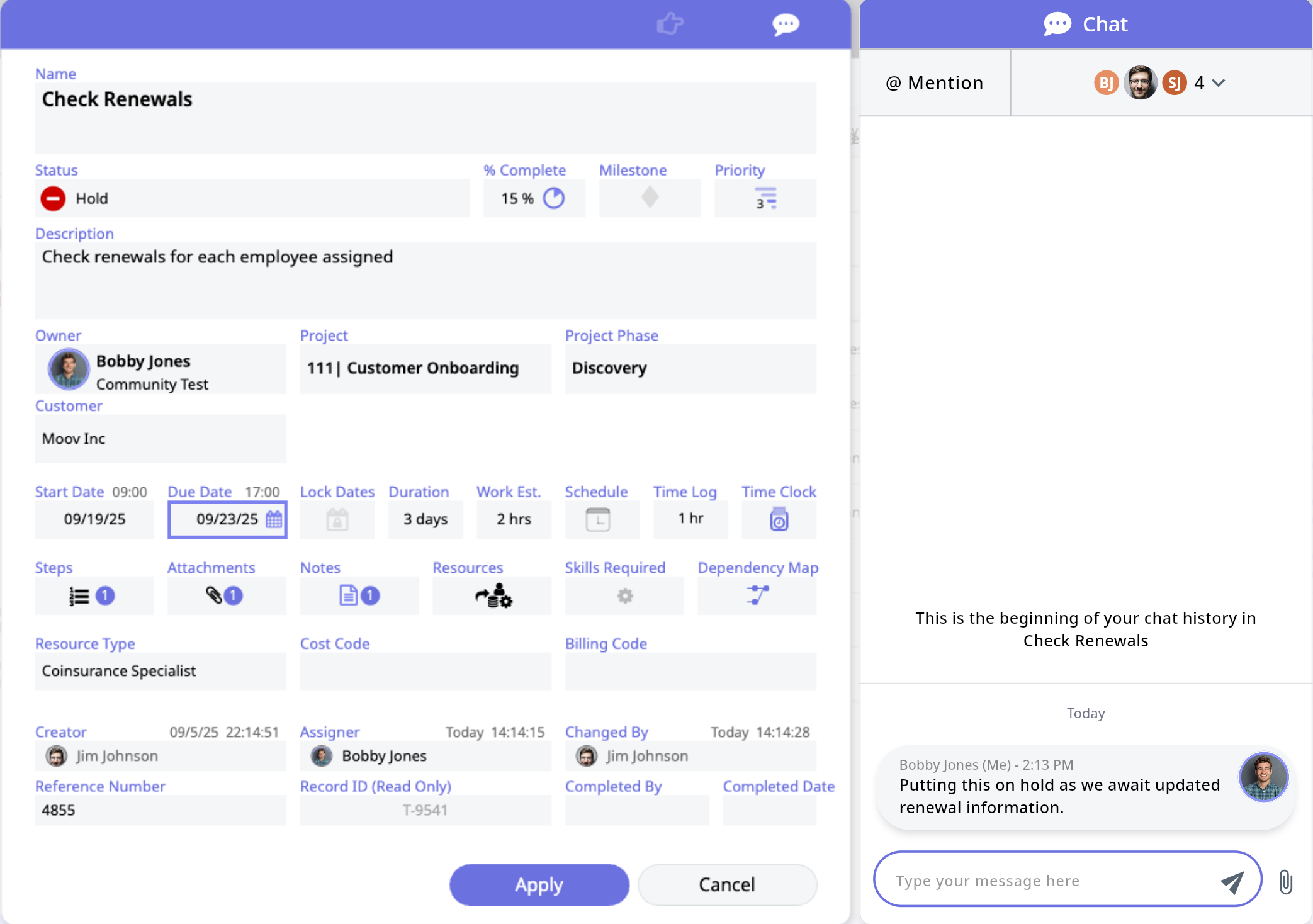This screenshot has width=1313, height=924.
Task: Click the chat bubble icon in task header
Action: click(786, 24)
